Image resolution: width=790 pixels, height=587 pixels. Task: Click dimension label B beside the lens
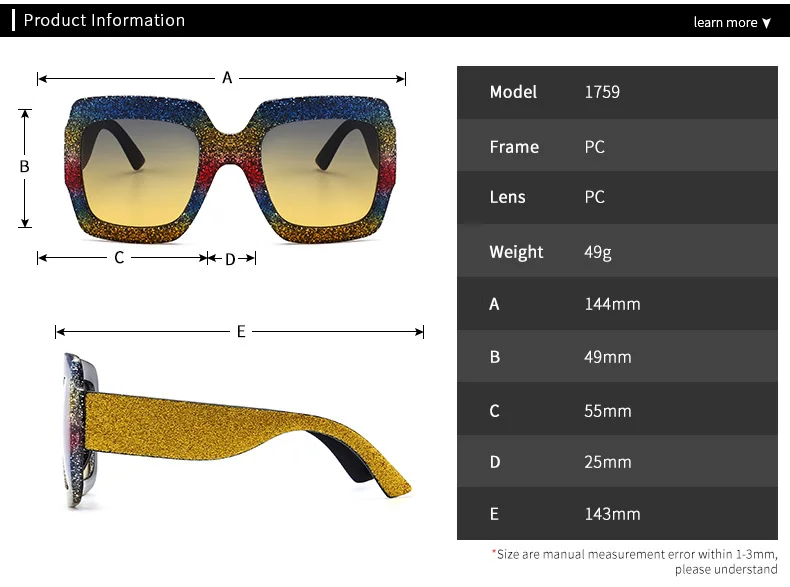(x=24, y=167)
